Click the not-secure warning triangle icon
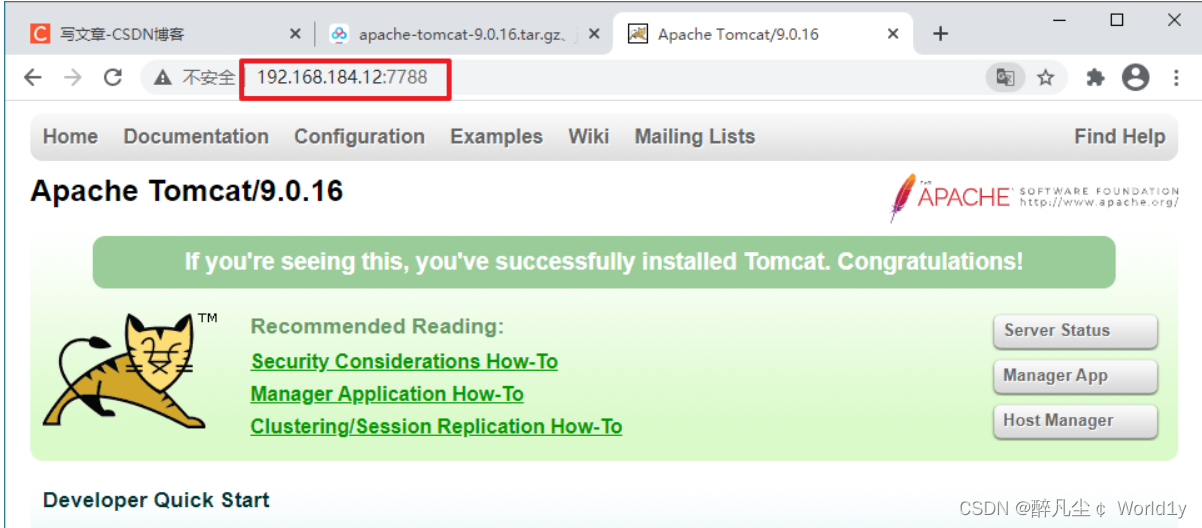This screenshot has height=528, width=1202. 162,77
